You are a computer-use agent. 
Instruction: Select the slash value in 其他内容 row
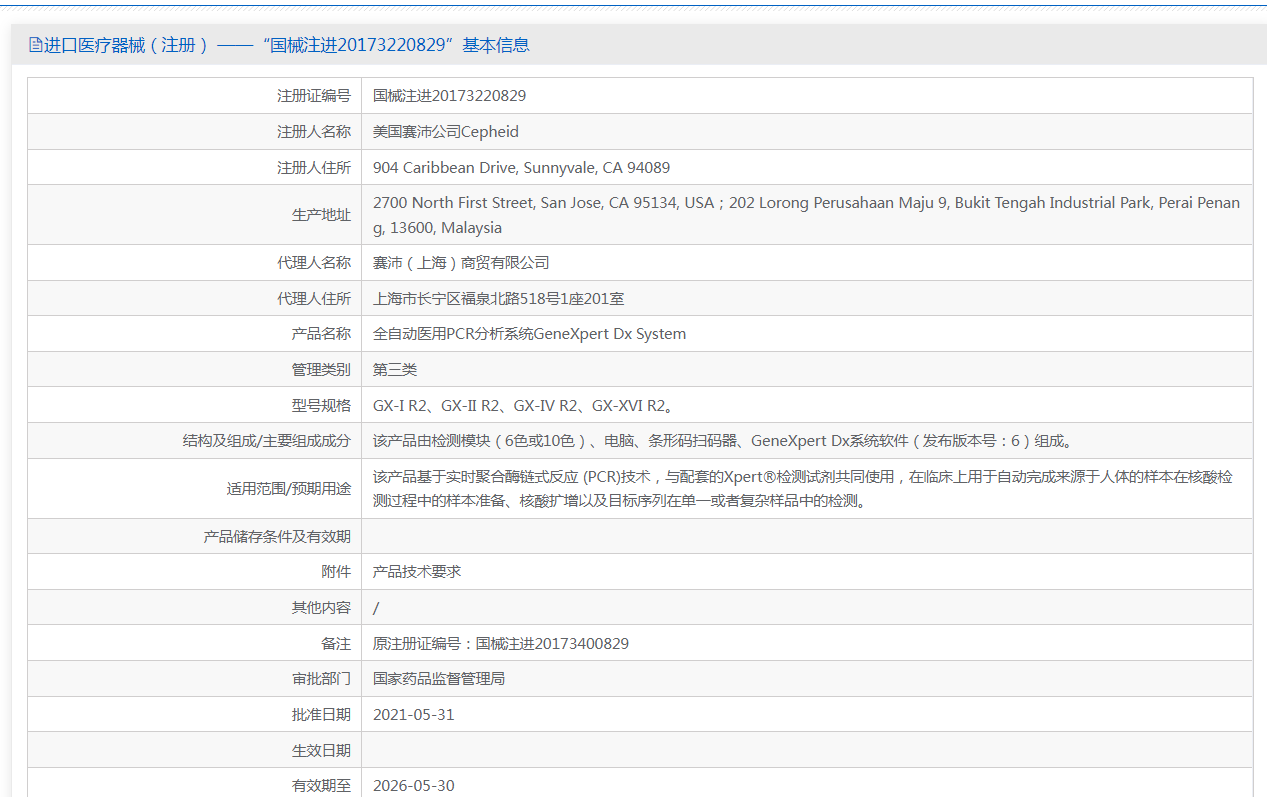click(376, 608)
